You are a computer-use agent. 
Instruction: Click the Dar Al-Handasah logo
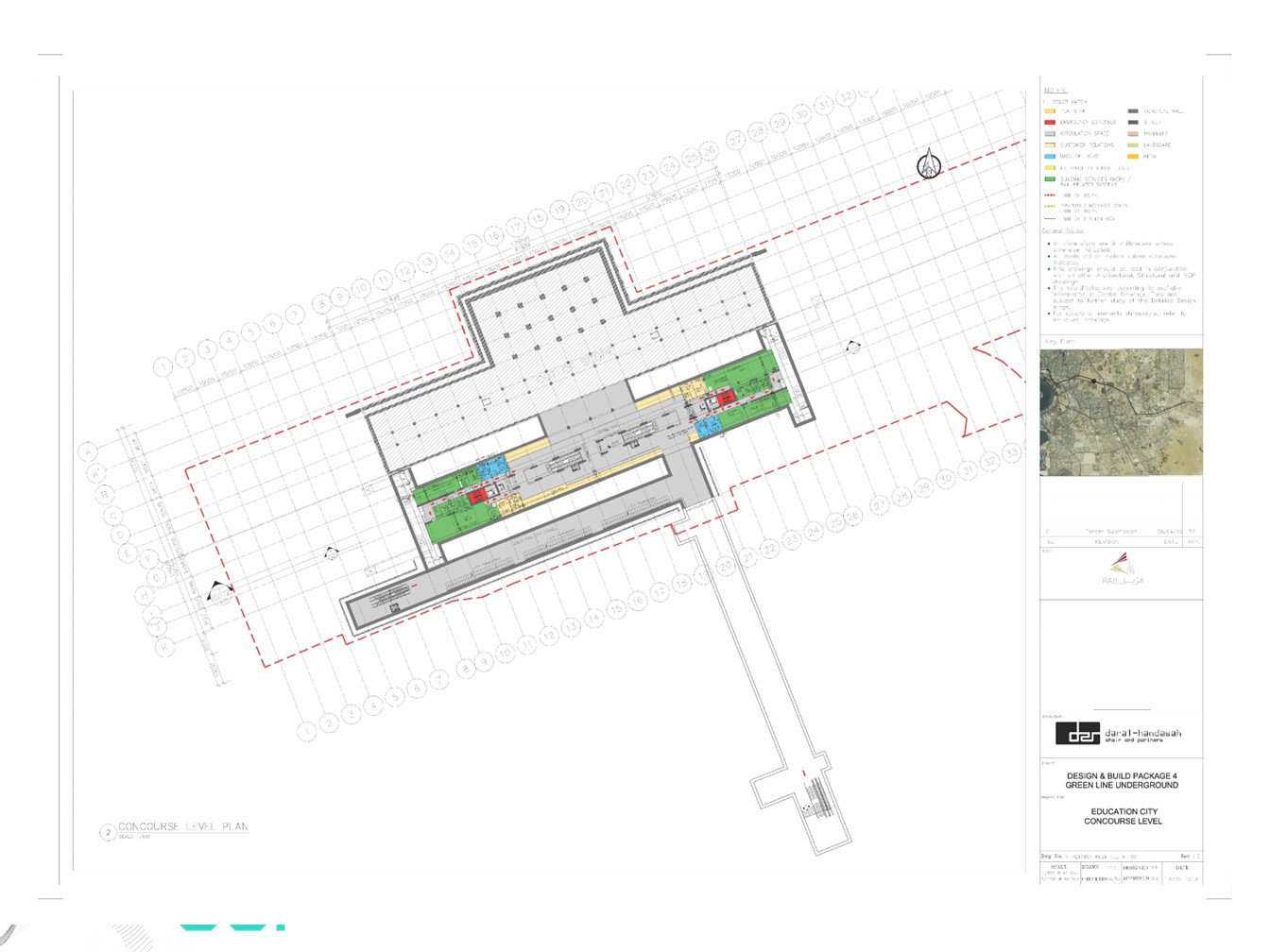(x=1119, y=734)
